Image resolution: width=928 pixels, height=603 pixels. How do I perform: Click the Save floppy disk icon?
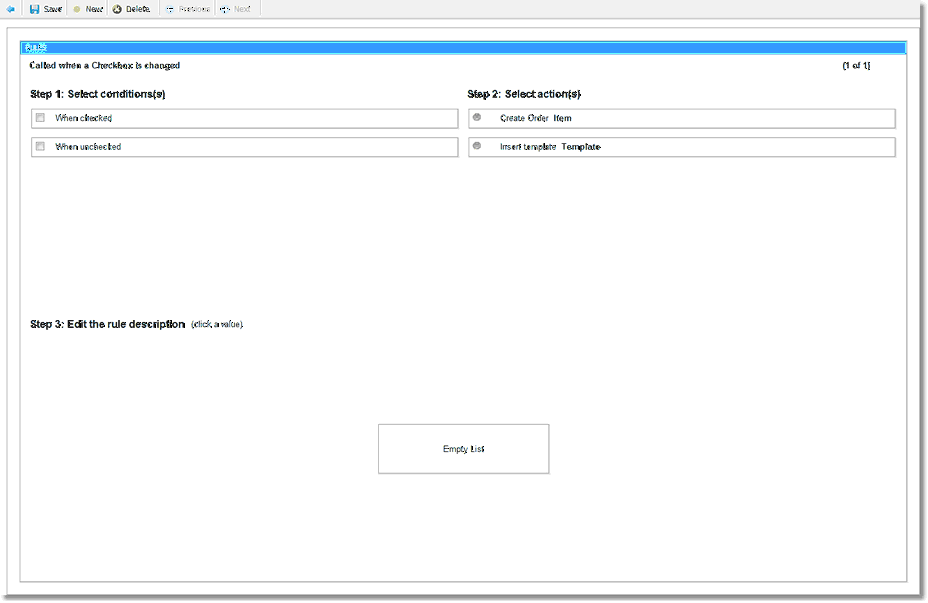coord(34,9)
